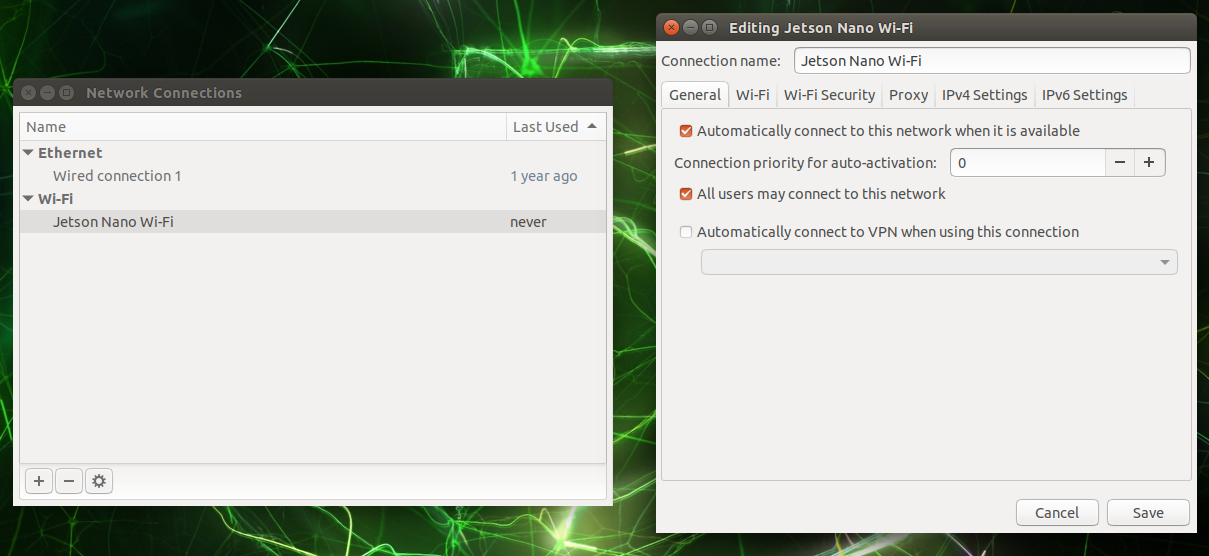Decrease connection priority with minus stepper
The height and width of the screenshot is (556, 1209).
1120,162
